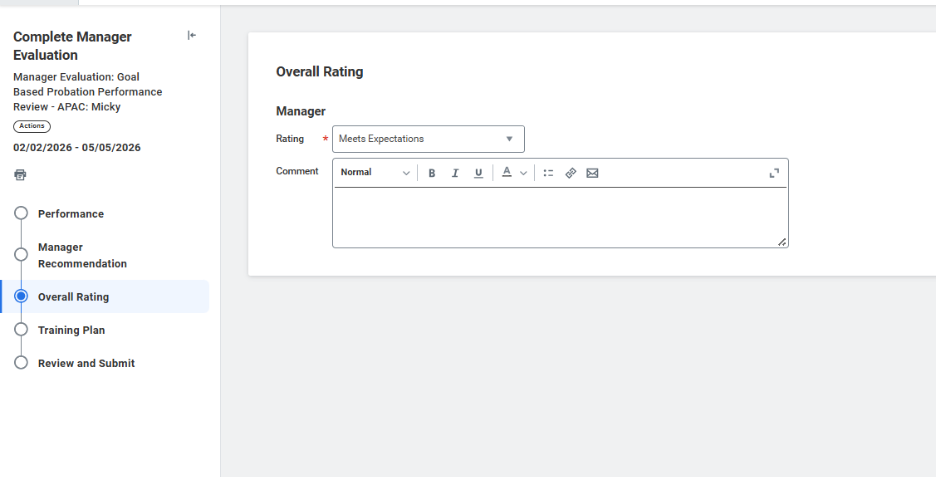Go to Manager Recommendation section

82,256
